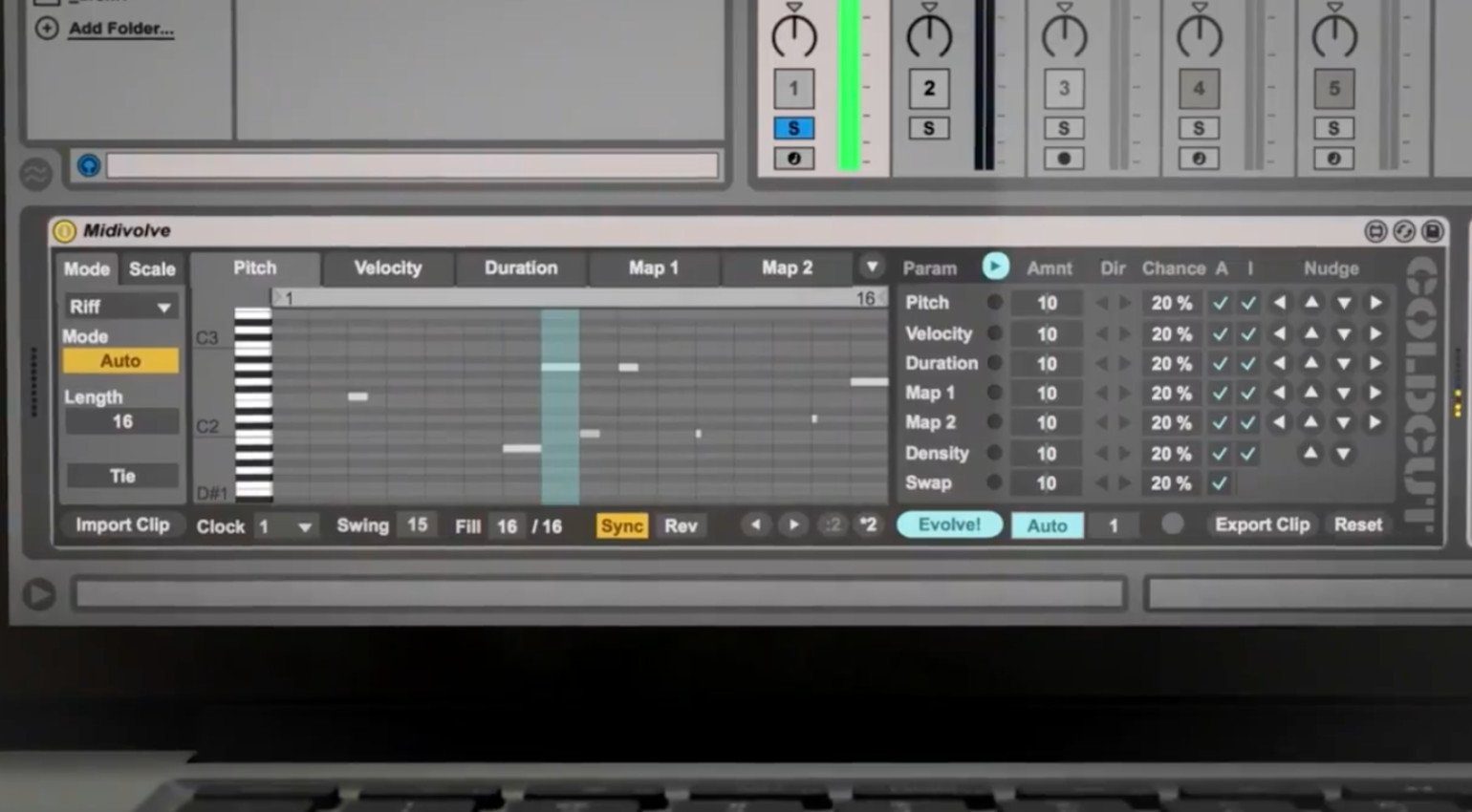Nudge Density down with the arrow icon
The height and width of the screenshot is (812, 1472).
[1343, 454]
